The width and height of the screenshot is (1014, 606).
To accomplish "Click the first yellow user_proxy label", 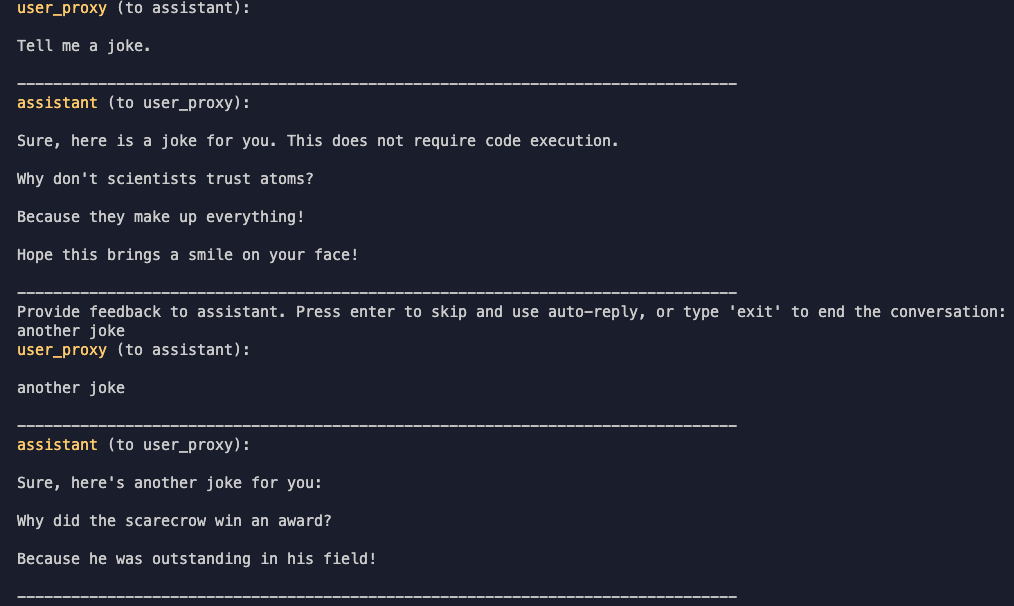I will (x=62, y=8).
